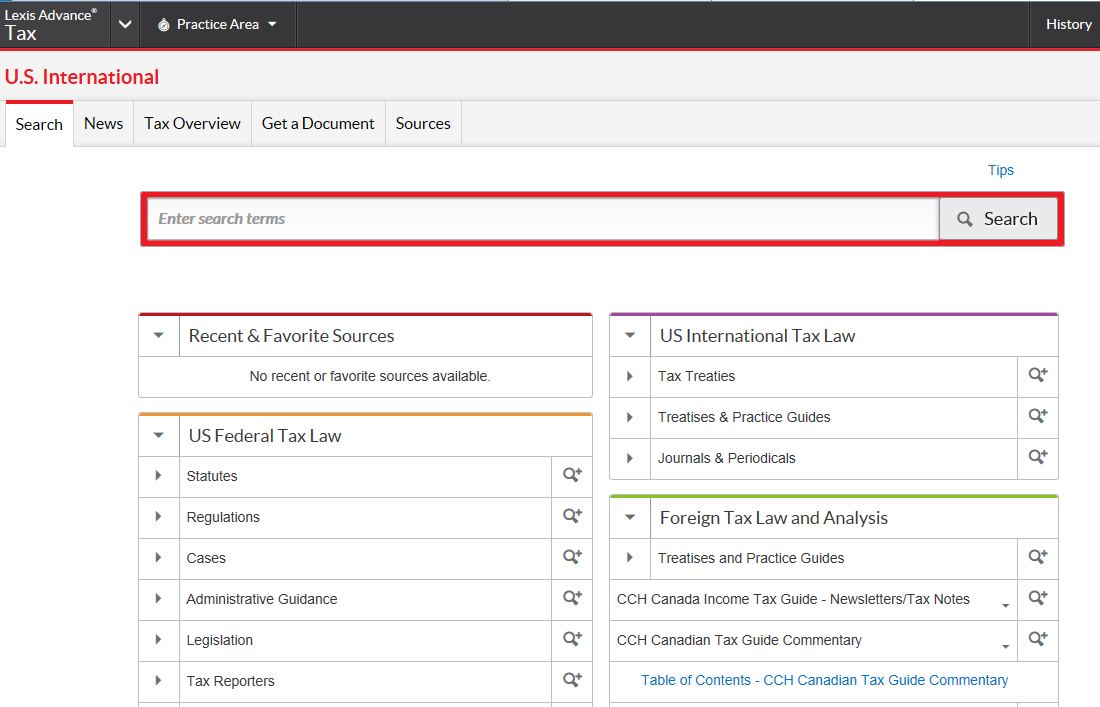Expand the Tax Treaties row

pyautogui.click(x=630, y=377)
